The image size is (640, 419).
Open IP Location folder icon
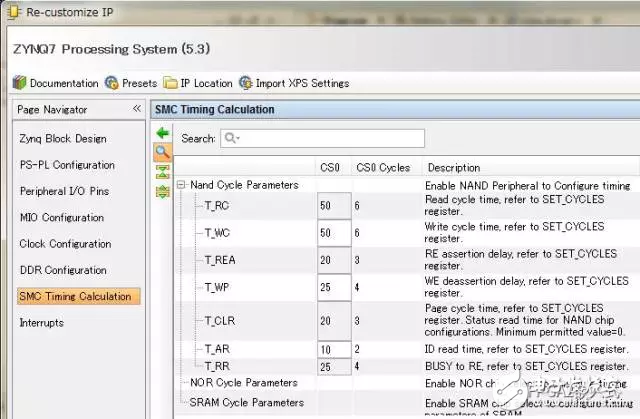[171, 83]
